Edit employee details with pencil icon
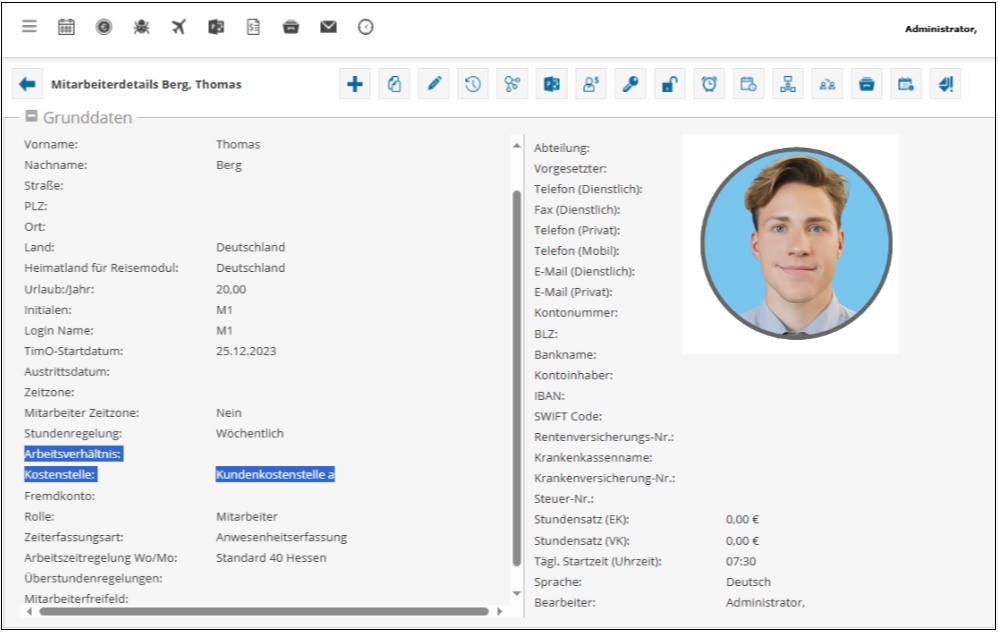The height and width of the screenshot is (632, 998). [x=434, y=85]
